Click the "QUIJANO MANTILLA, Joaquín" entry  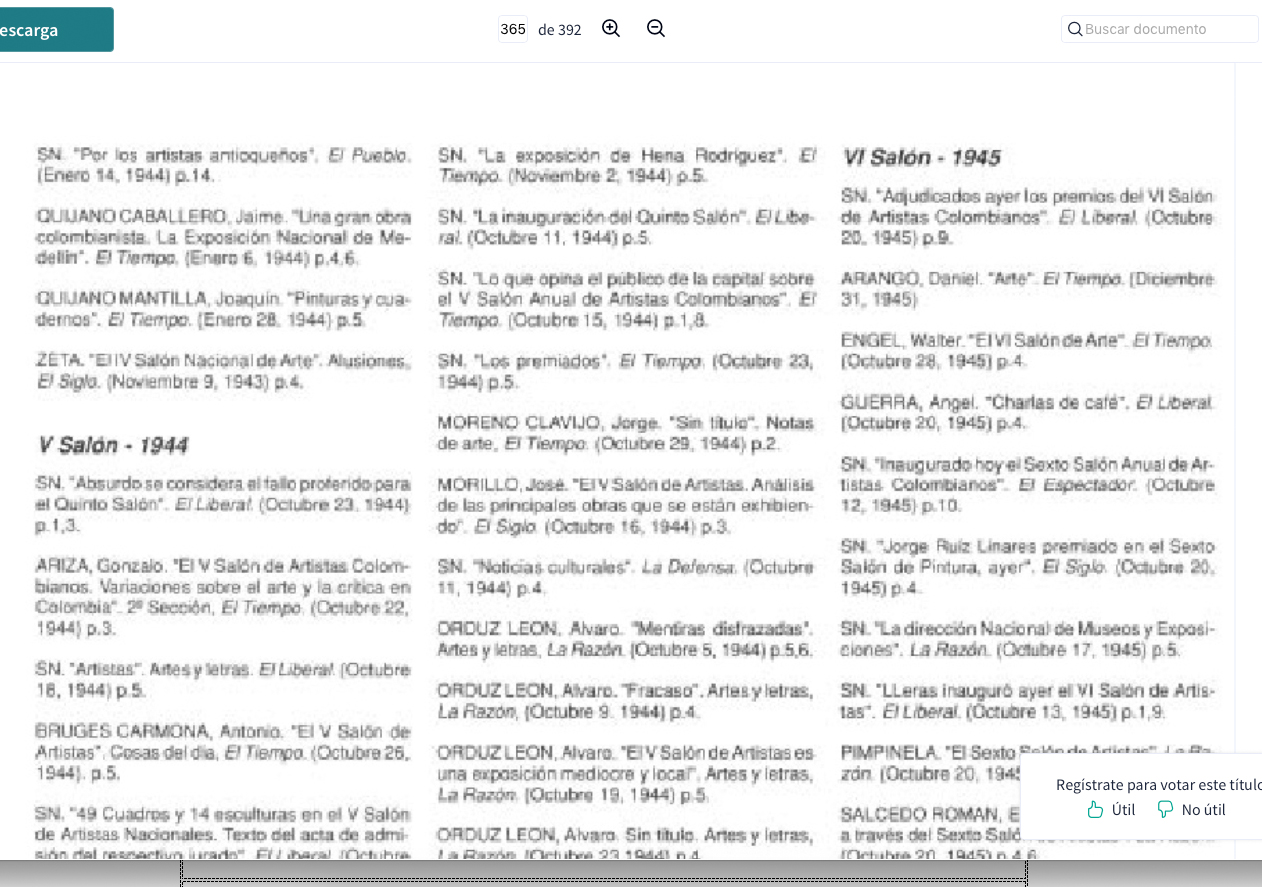[x=224, y=310]
